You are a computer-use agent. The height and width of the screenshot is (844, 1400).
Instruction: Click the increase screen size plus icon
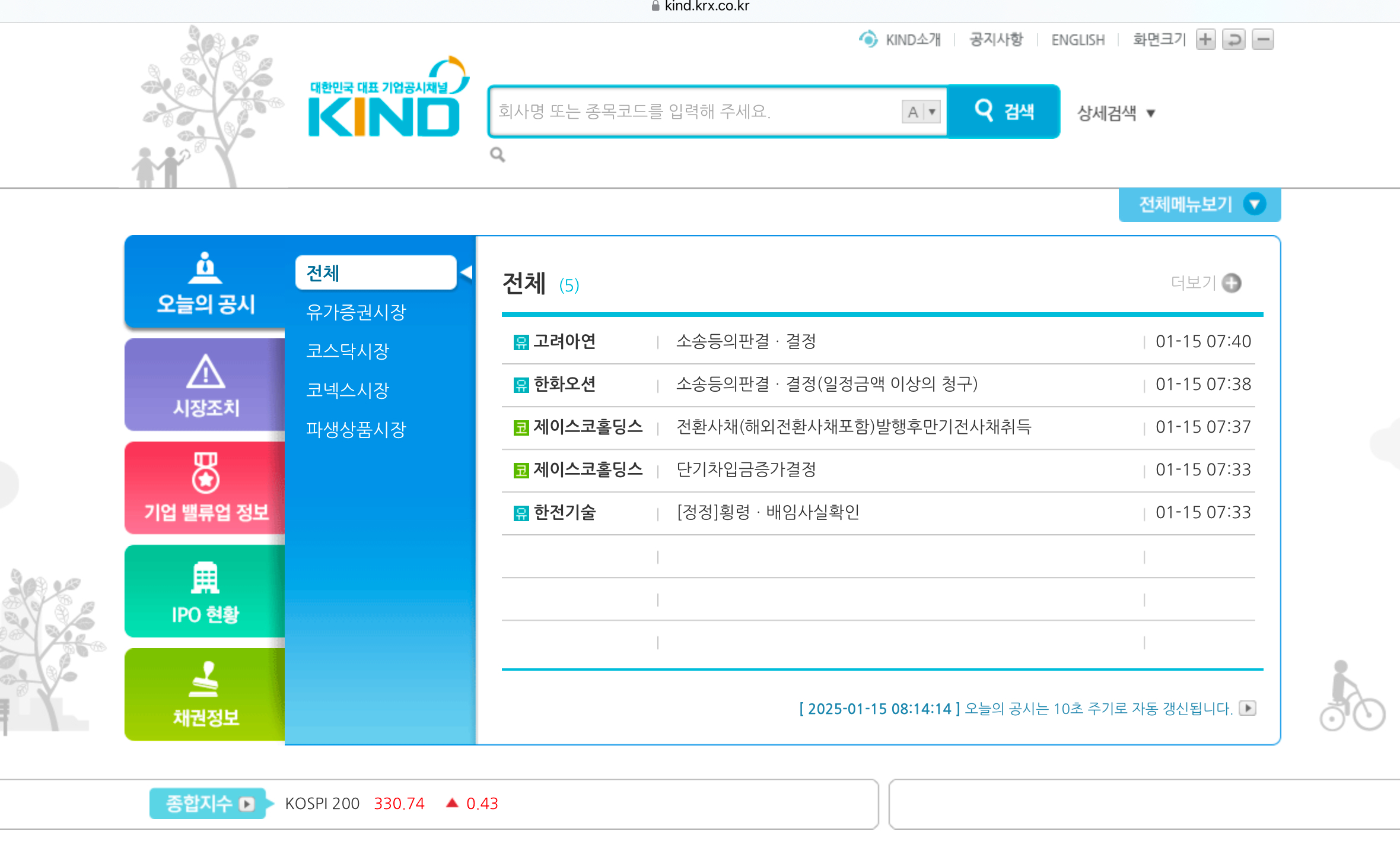1205,40
